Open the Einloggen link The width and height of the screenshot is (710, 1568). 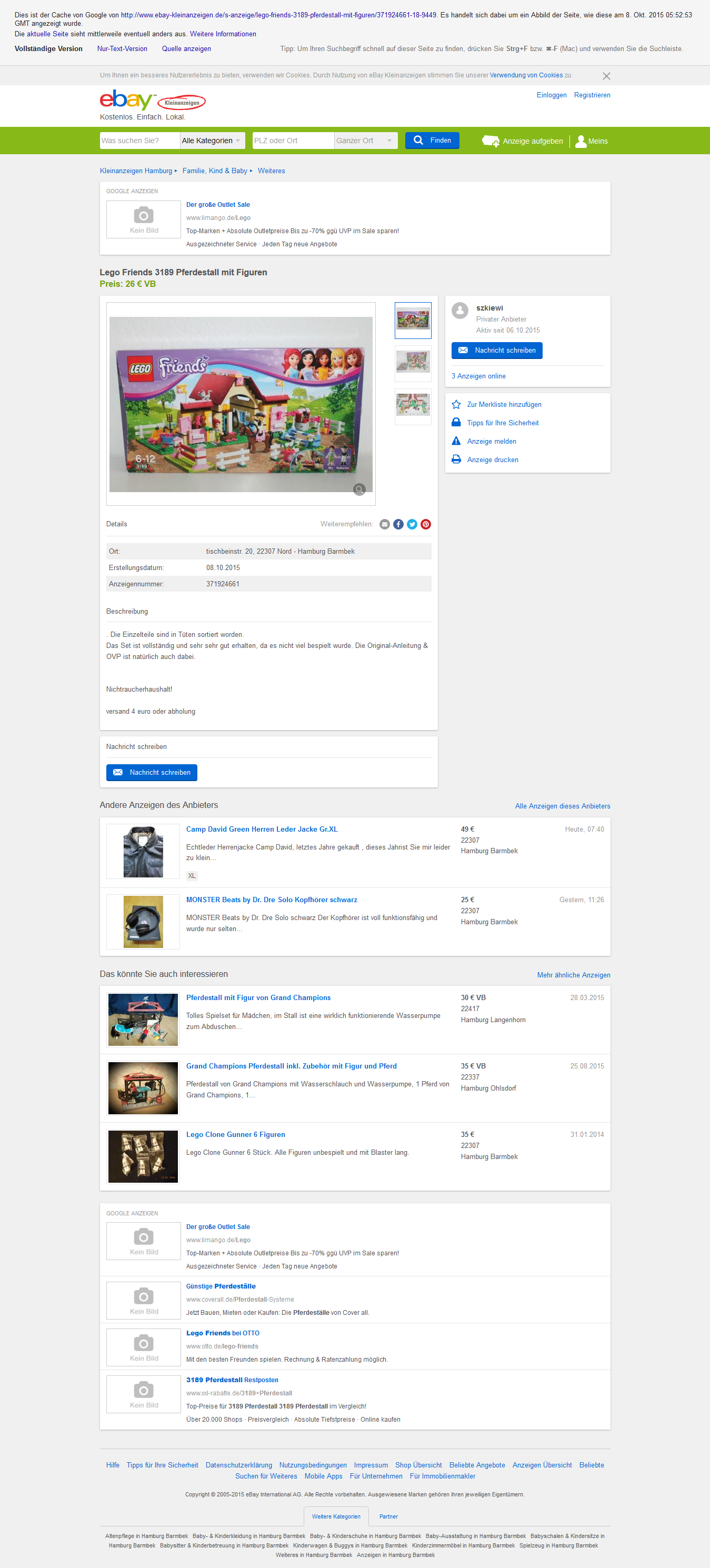(552, 95)
